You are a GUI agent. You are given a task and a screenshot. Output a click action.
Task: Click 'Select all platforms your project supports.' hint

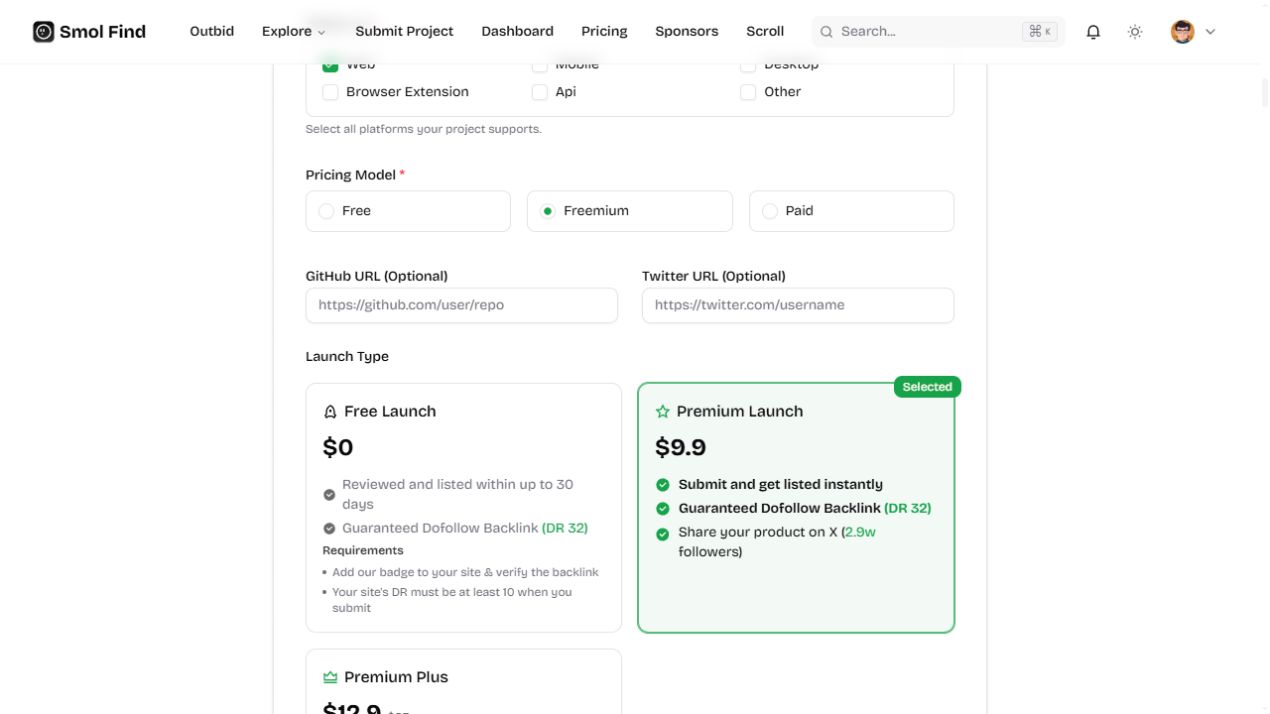pos(424,129)
